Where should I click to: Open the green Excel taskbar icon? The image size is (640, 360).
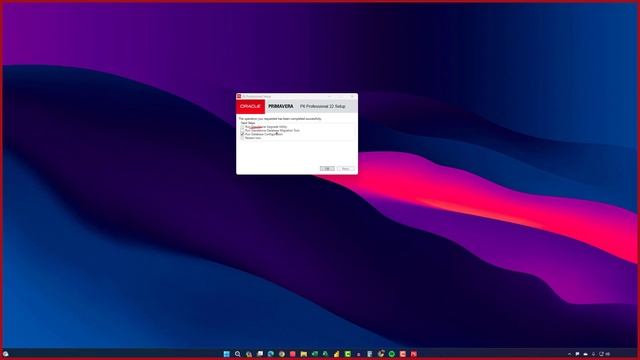315,354
